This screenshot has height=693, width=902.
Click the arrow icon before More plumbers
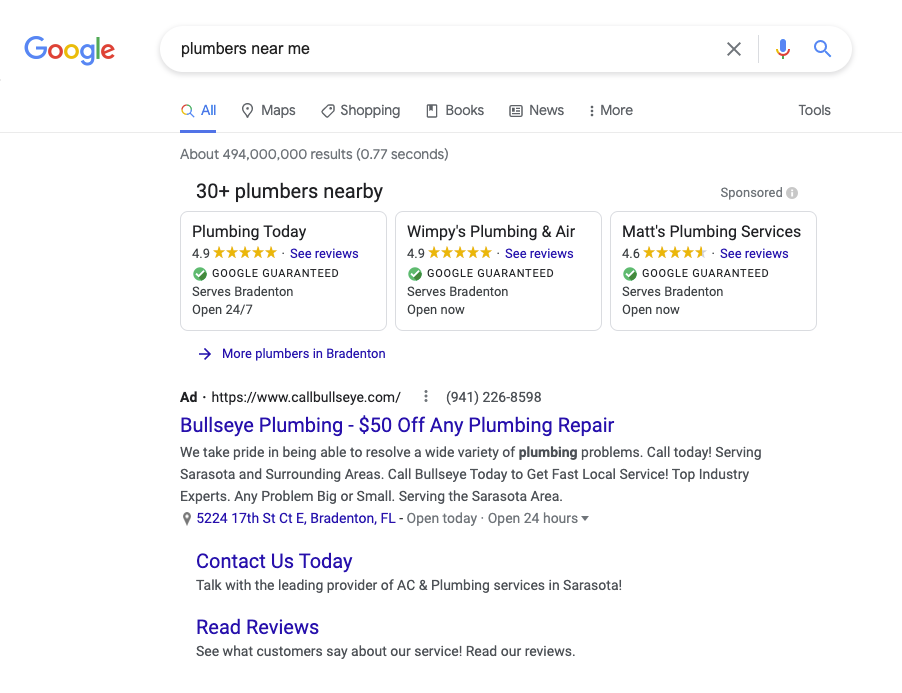coord(205,354)
